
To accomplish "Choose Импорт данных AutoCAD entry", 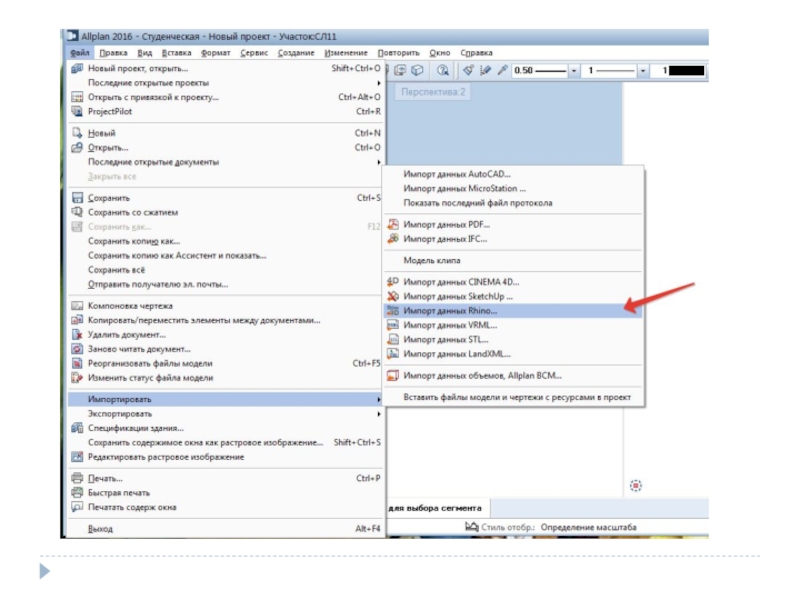I will [456, 174].
